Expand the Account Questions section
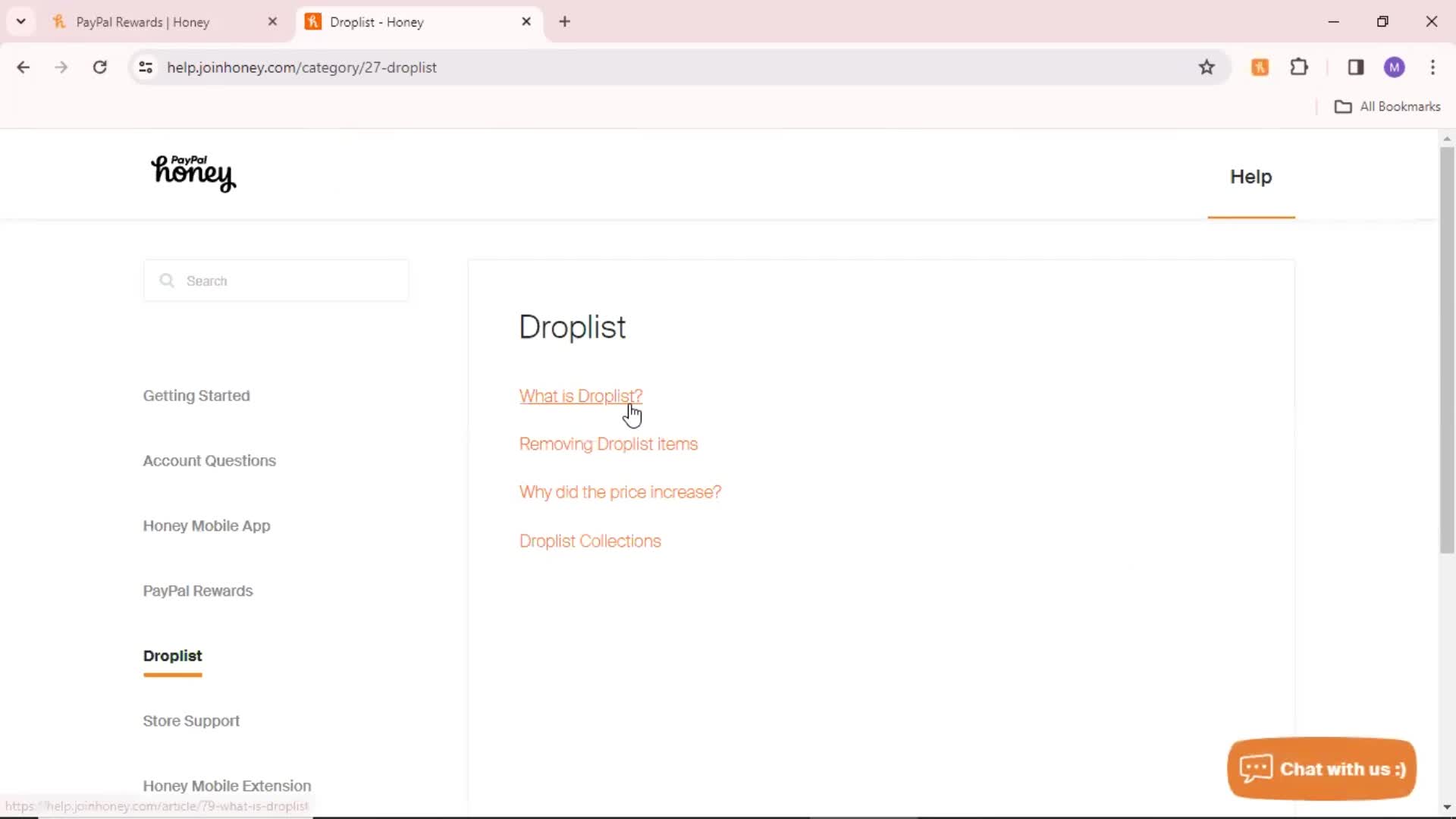 click(x=209, y=460)
